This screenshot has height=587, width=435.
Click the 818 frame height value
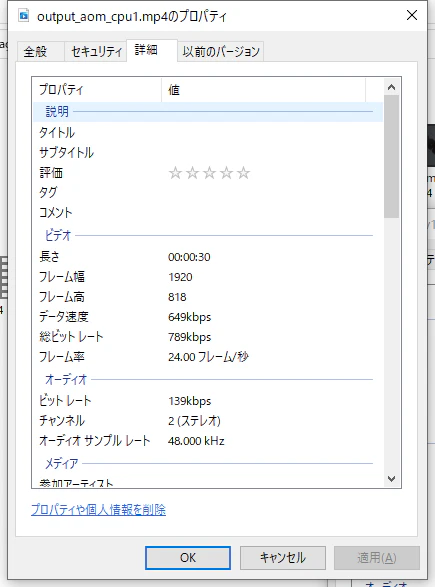pyautogui.click(x=177, y=297)
